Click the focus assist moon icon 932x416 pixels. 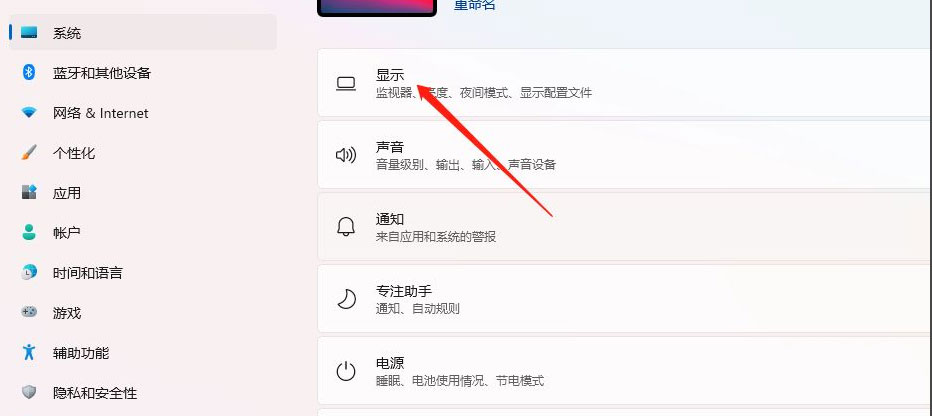[346, 299]
